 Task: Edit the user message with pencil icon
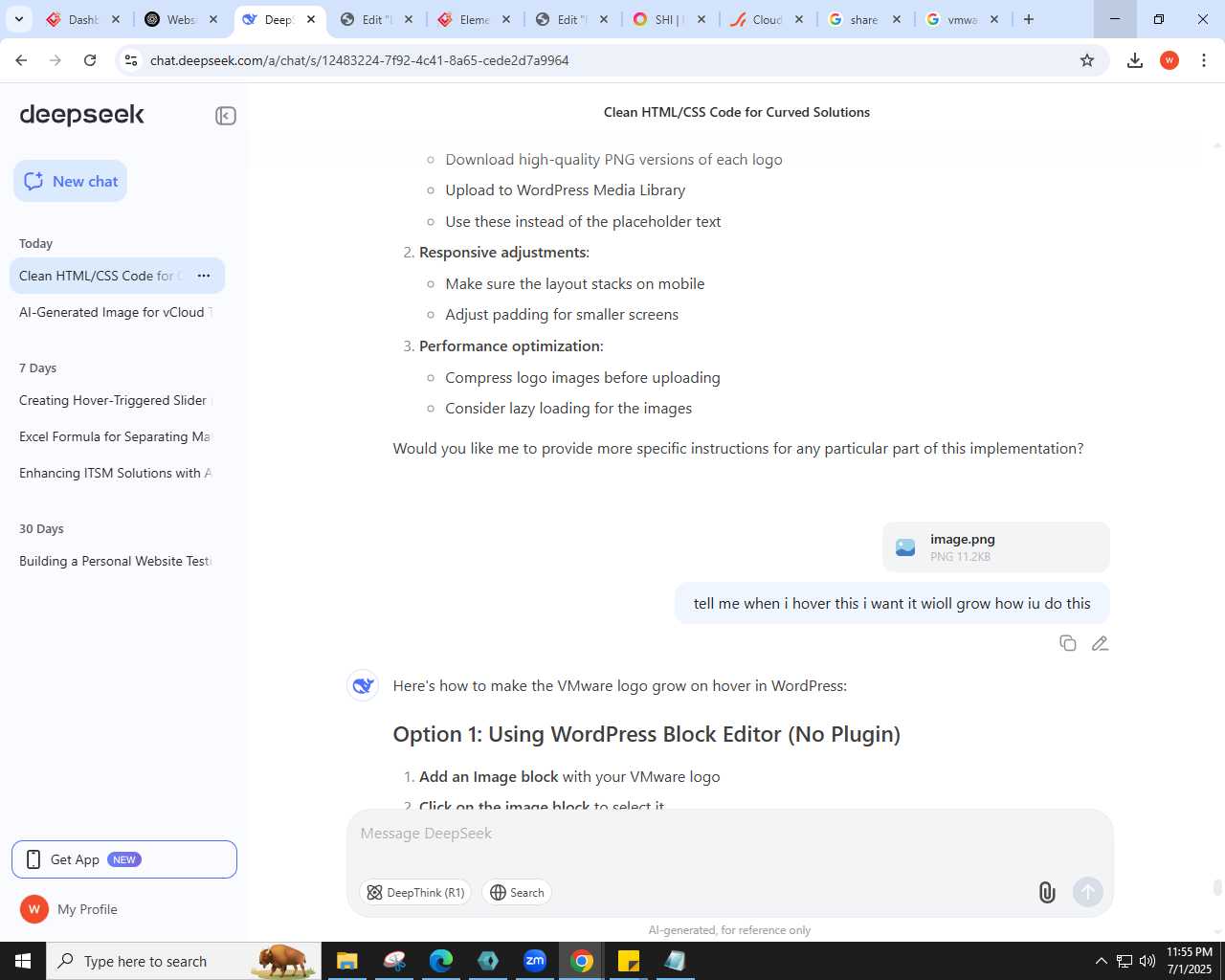[x=1100, y=643]
